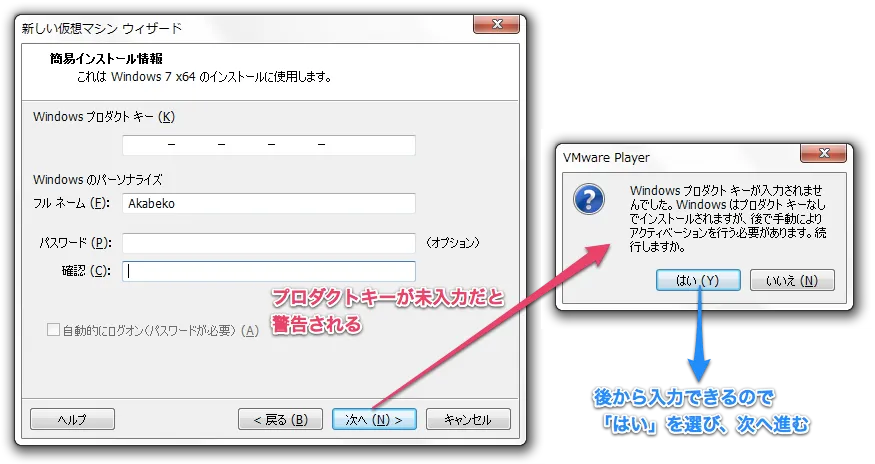Cancel the wizard with the キャンセル button
Screen dimensions: 875x464
pyautogui.click(x=468, y=419)
